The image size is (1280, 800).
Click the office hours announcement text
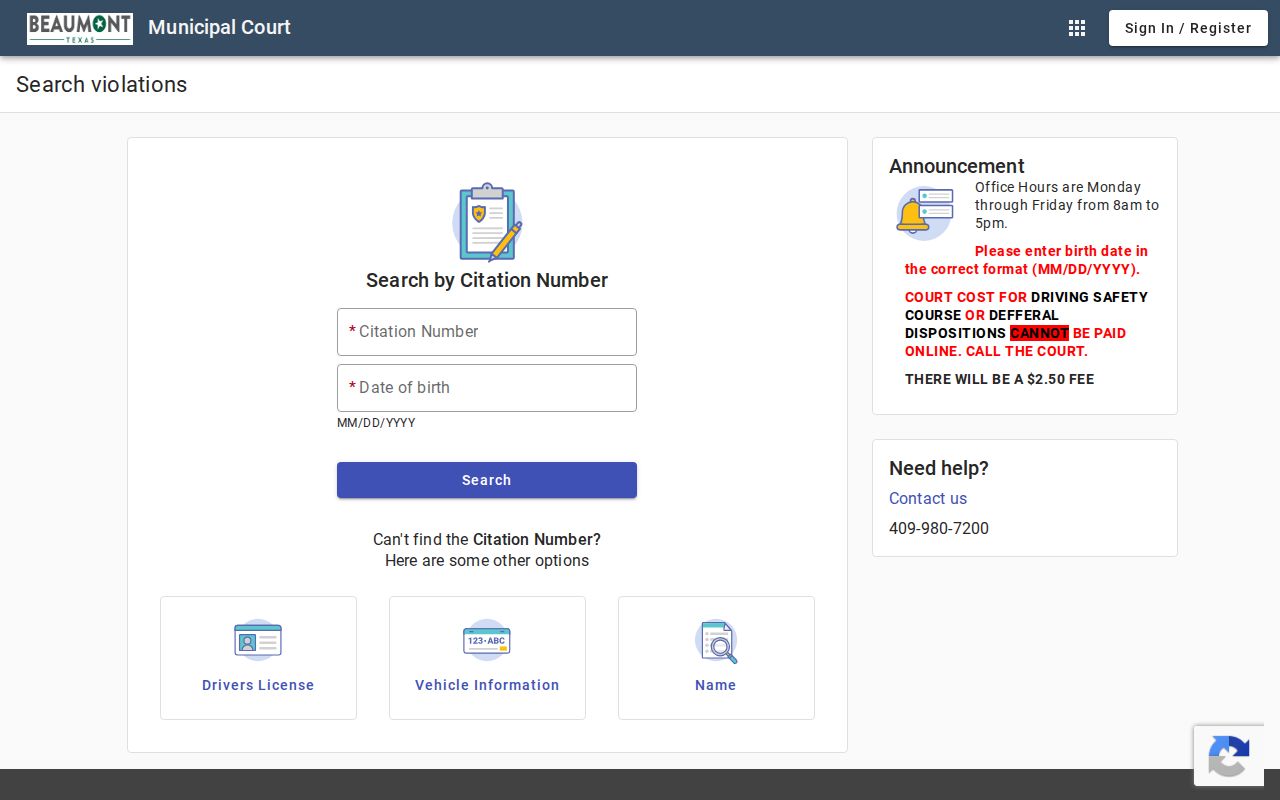[1067, 205]
